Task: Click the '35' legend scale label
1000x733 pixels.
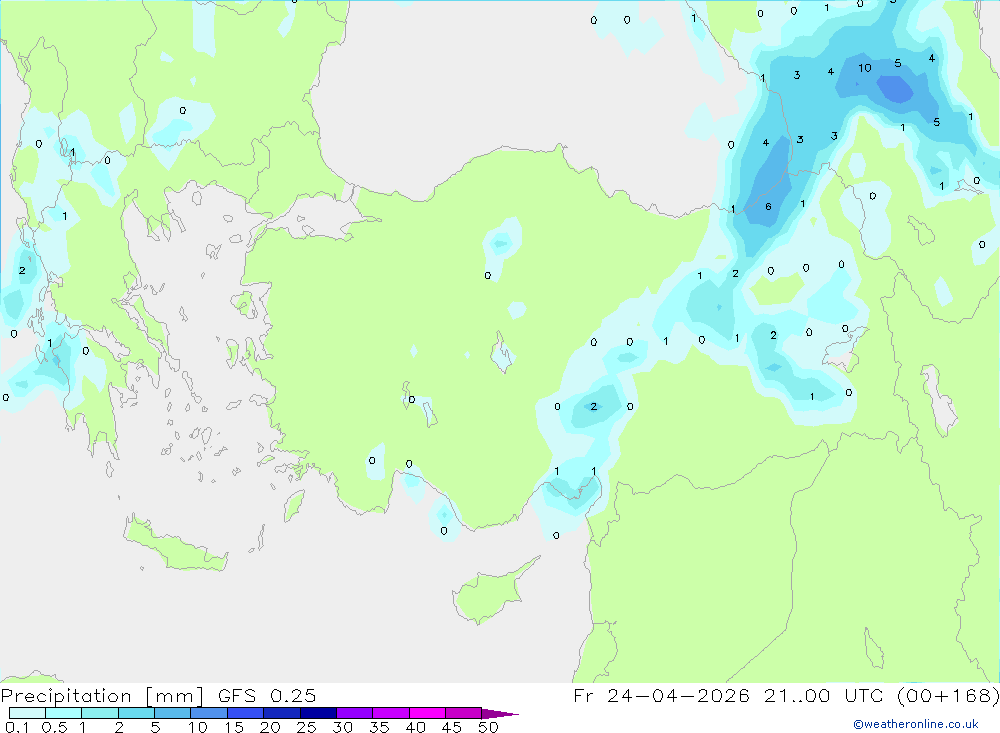Action: (379, 727)
